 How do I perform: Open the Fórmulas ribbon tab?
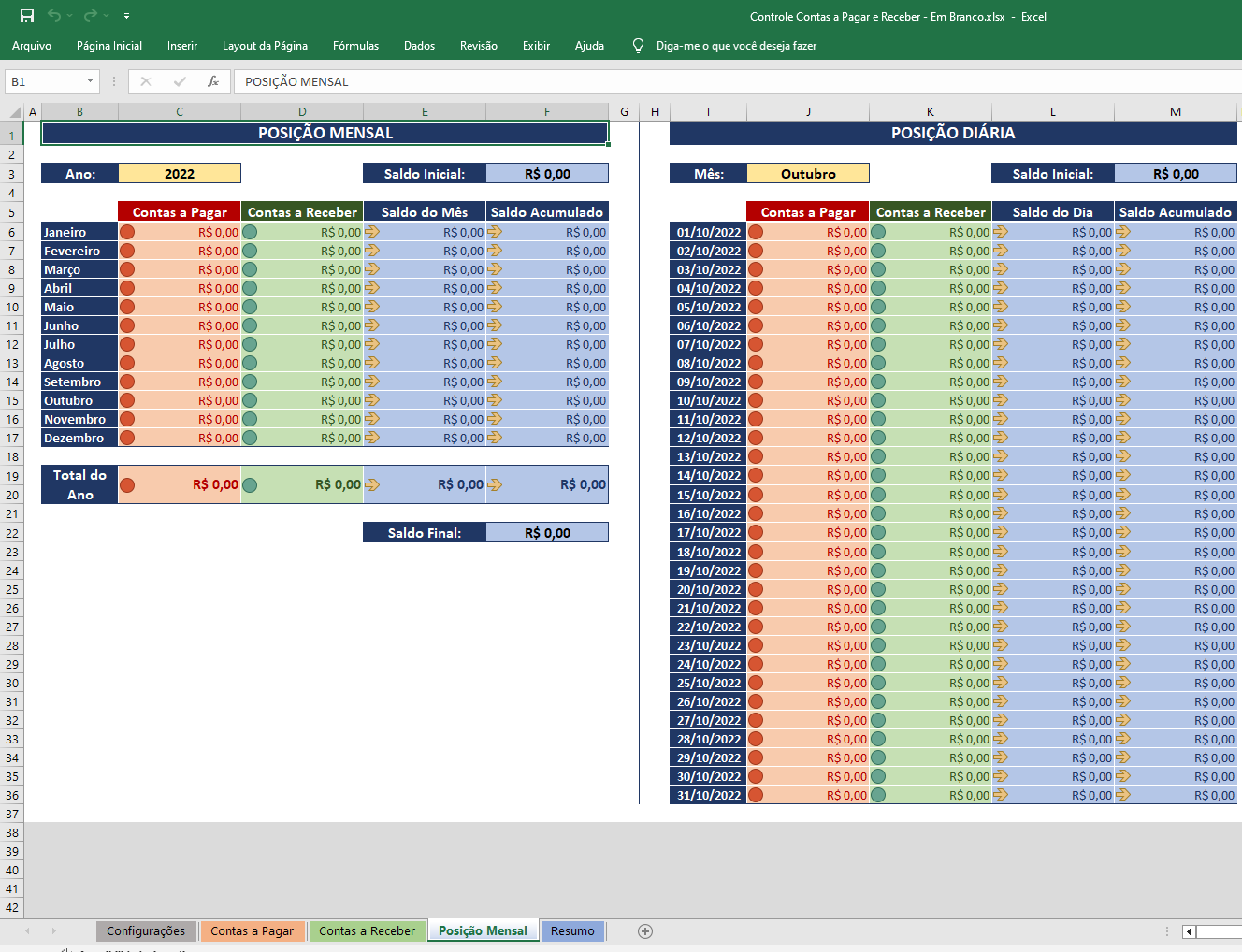(x=355, y=46)
